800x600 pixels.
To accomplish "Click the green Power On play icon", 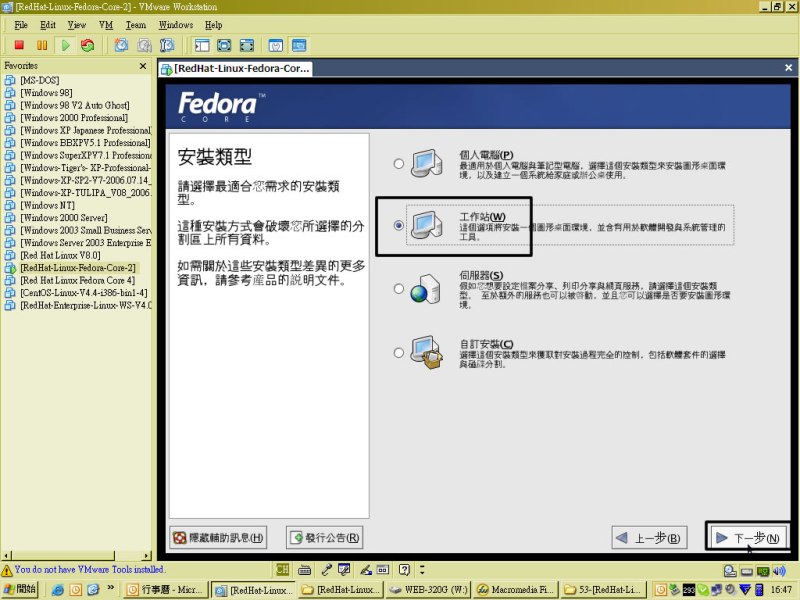I will 65,45.
